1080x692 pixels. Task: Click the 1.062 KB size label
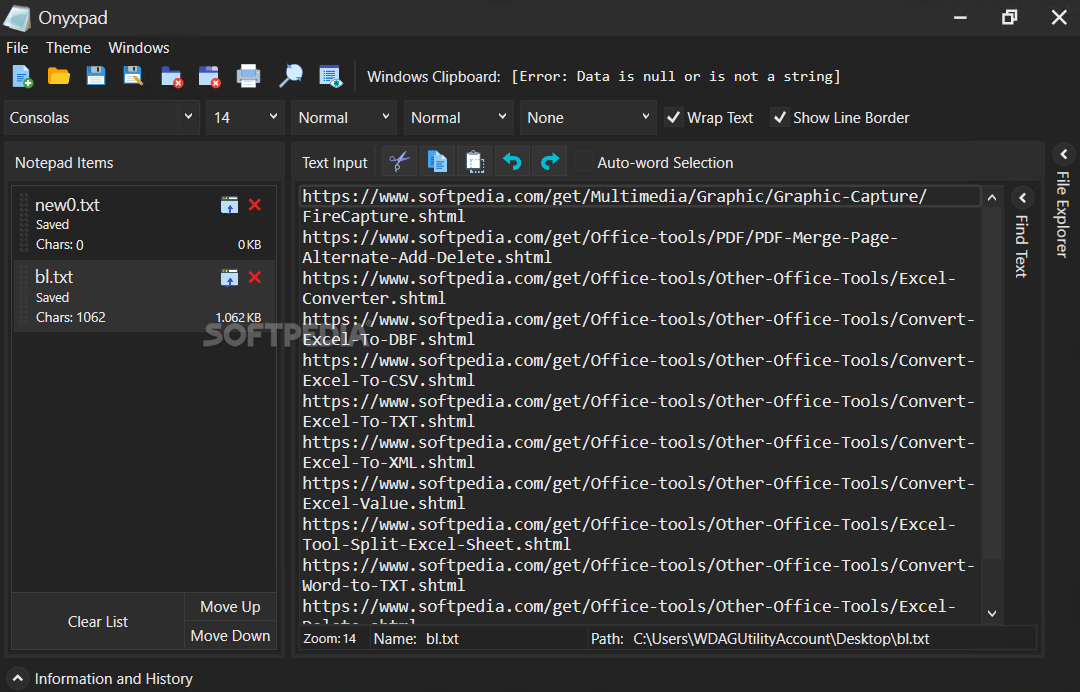tap(238, 317)
